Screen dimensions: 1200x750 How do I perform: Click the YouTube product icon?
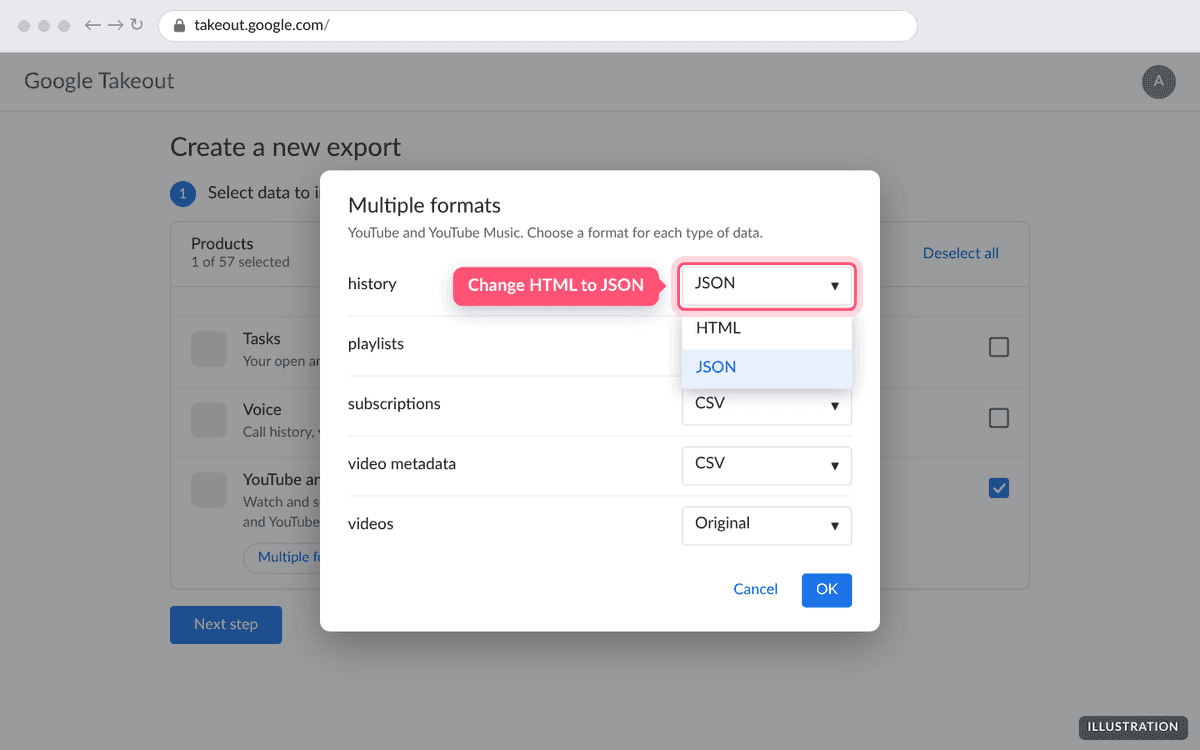point(209,490)
